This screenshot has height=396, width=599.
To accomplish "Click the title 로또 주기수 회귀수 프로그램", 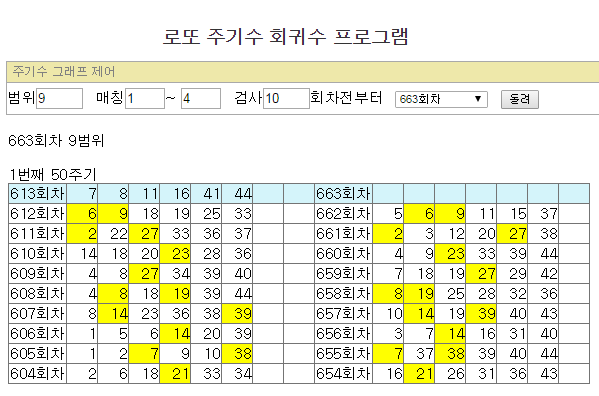I will (x=286, y=37).
